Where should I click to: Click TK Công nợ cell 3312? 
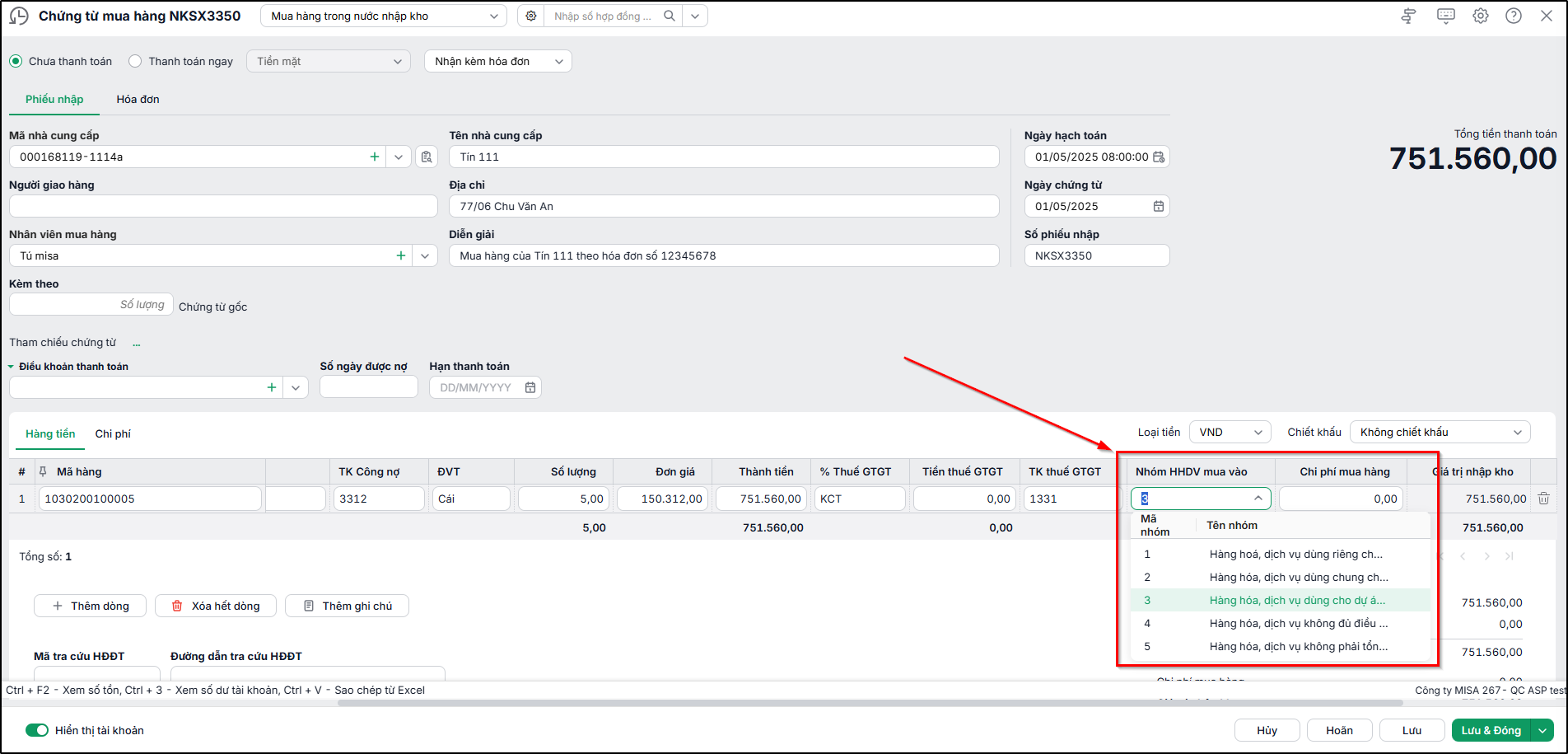(379, 499)
